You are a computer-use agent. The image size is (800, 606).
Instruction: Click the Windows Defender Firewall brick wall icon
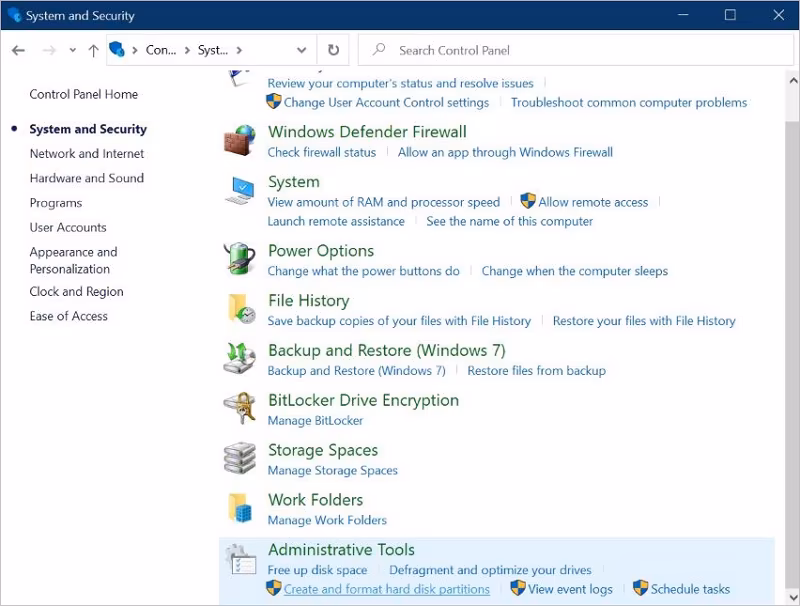point(239,140)
